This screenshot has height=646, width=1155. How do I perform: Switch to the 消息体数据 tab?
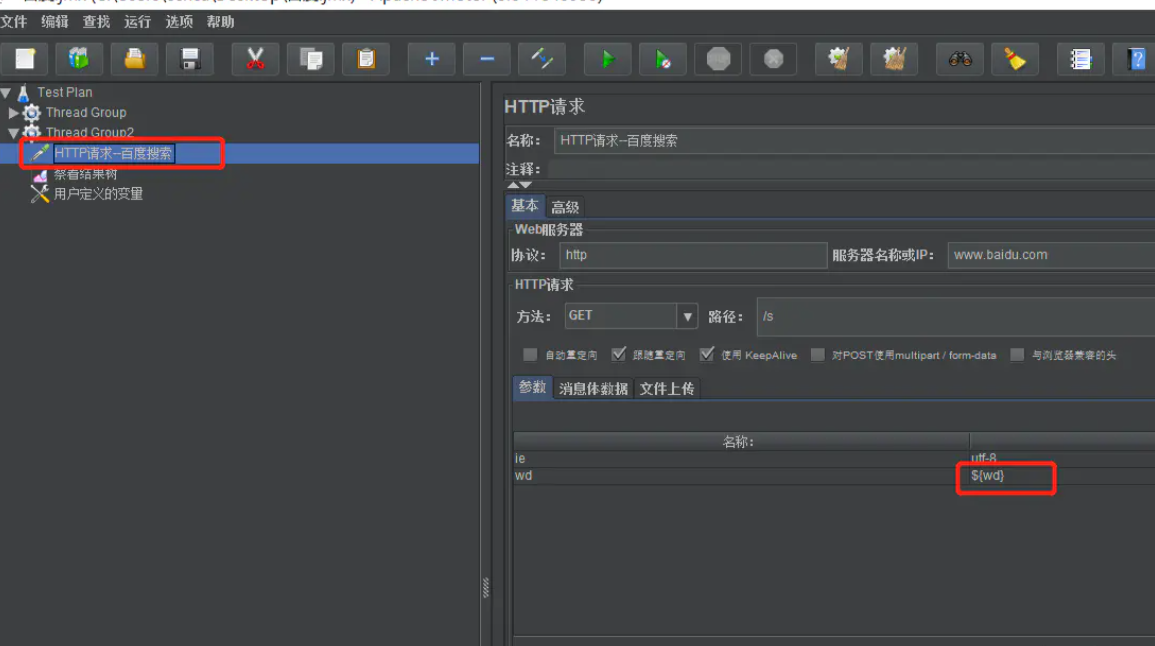click(x=593, y=389)
